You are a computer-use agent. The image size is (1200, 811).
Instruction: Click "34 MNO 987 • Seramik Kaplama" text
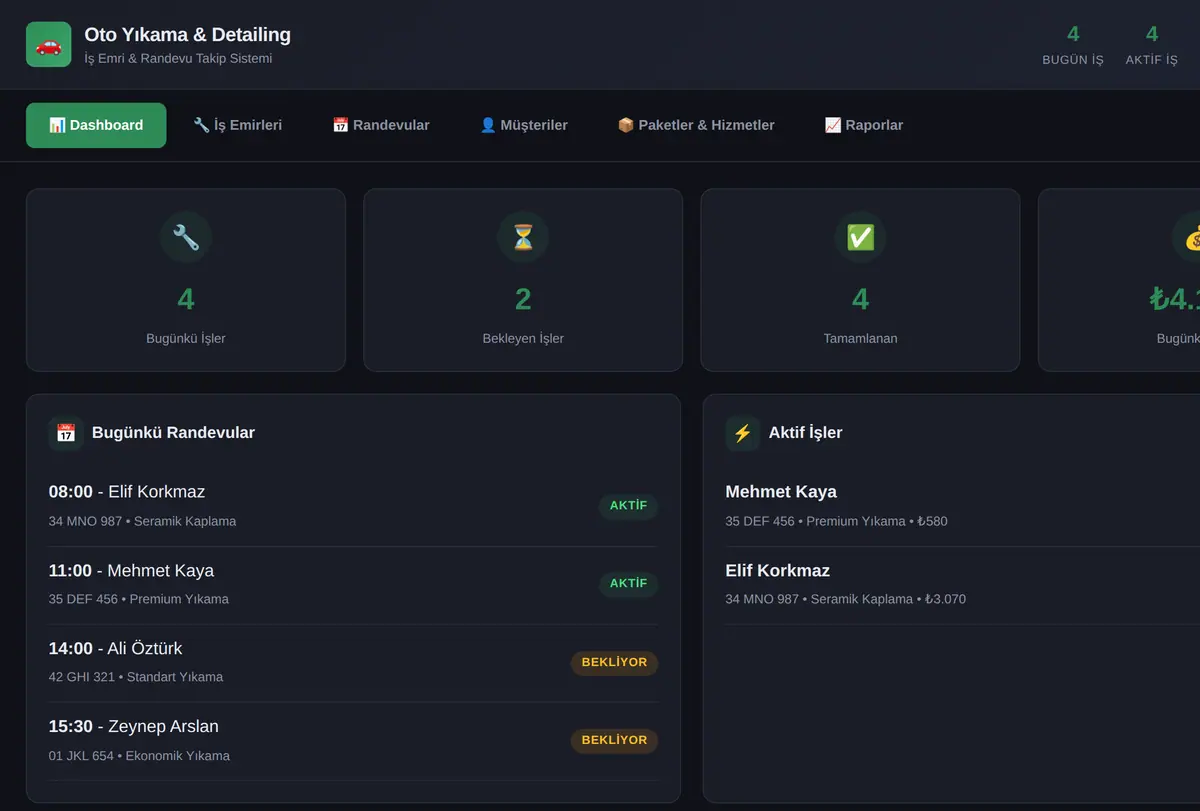[x=142, y=521]
